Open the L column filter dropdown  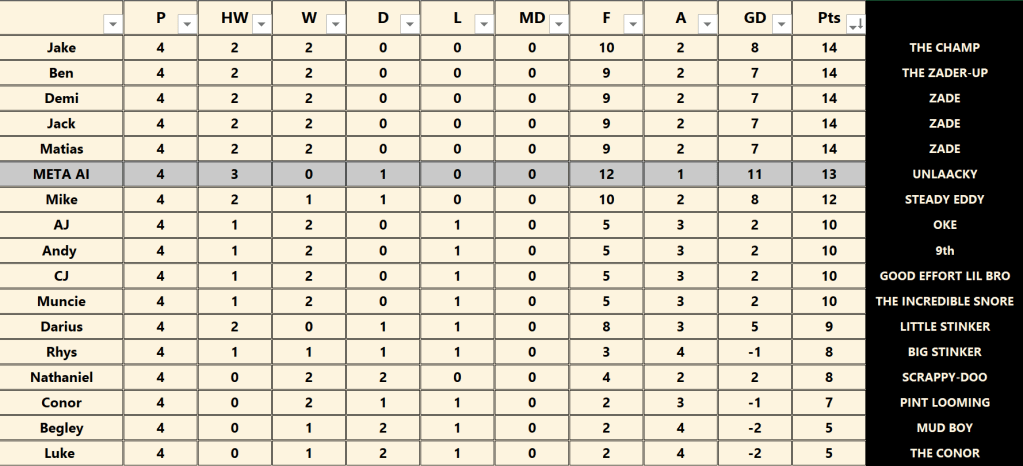pos(484,24)
